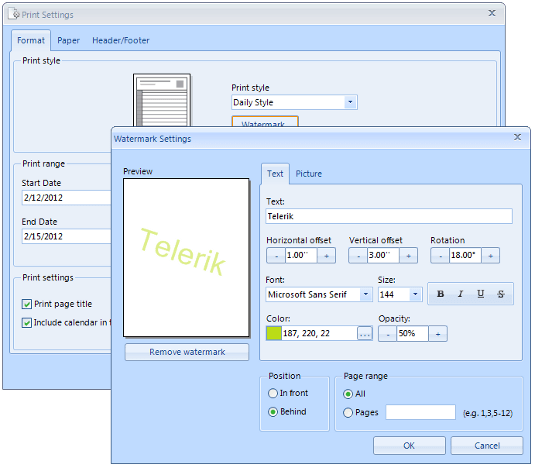Screen dimensions: 535x468
Task: Click the watermark Preview page
Action: (x=186, y=258)
